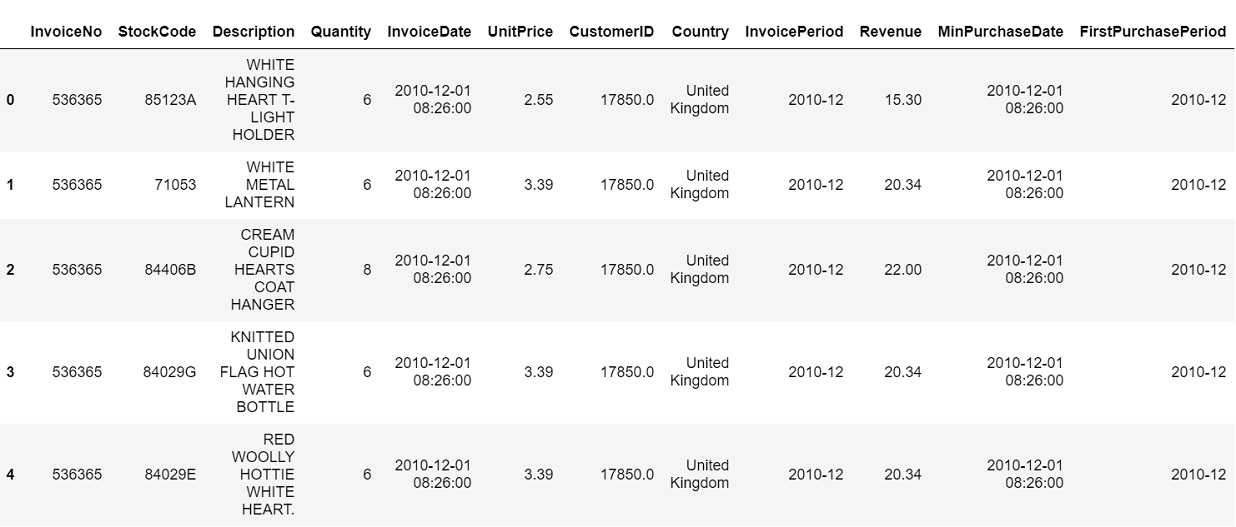Select the InvoicePeriod column header

[x=794, y=31]
